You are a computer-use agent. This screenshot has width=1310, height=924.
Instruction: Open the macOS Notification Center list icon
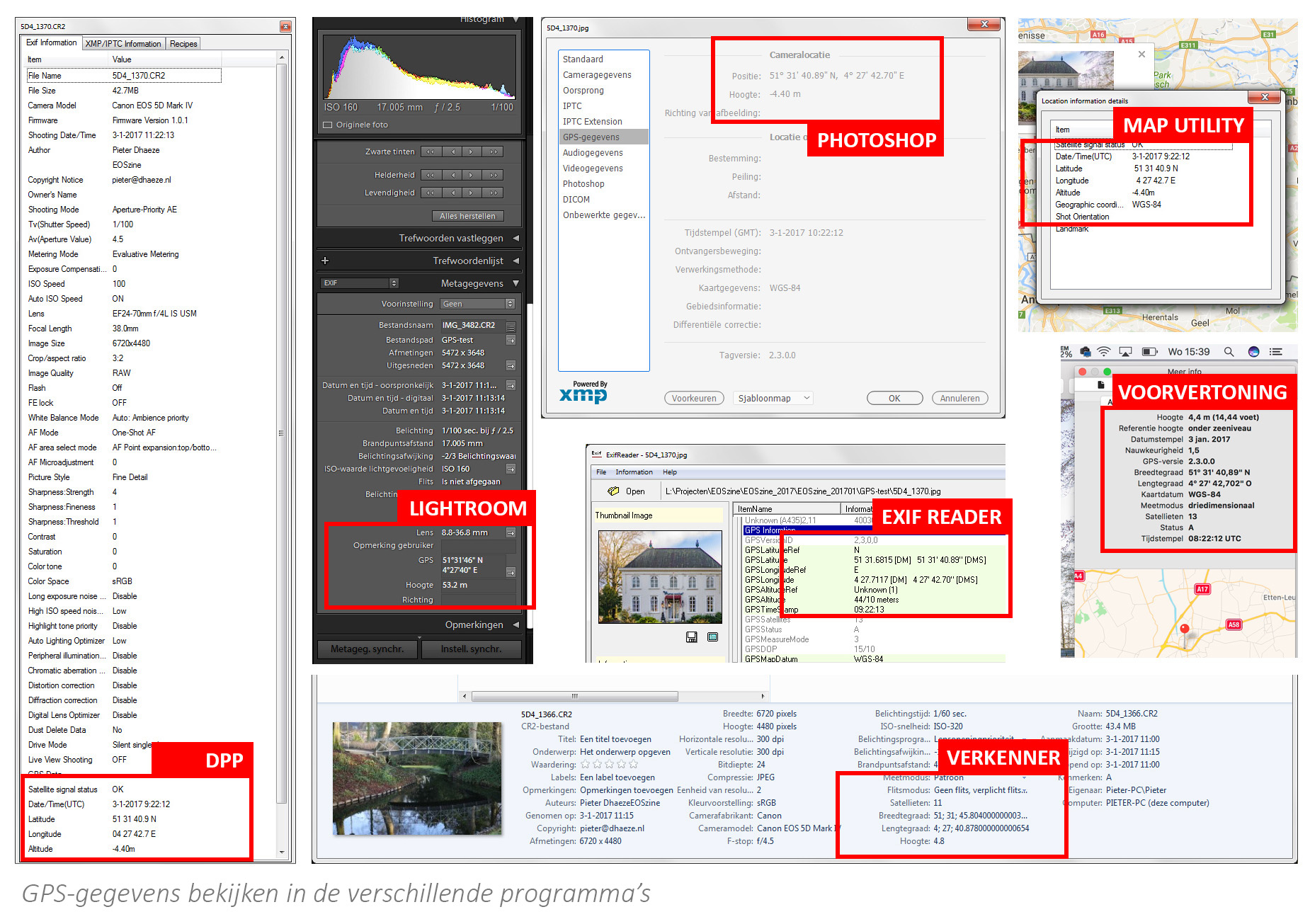pos(1276,352)
